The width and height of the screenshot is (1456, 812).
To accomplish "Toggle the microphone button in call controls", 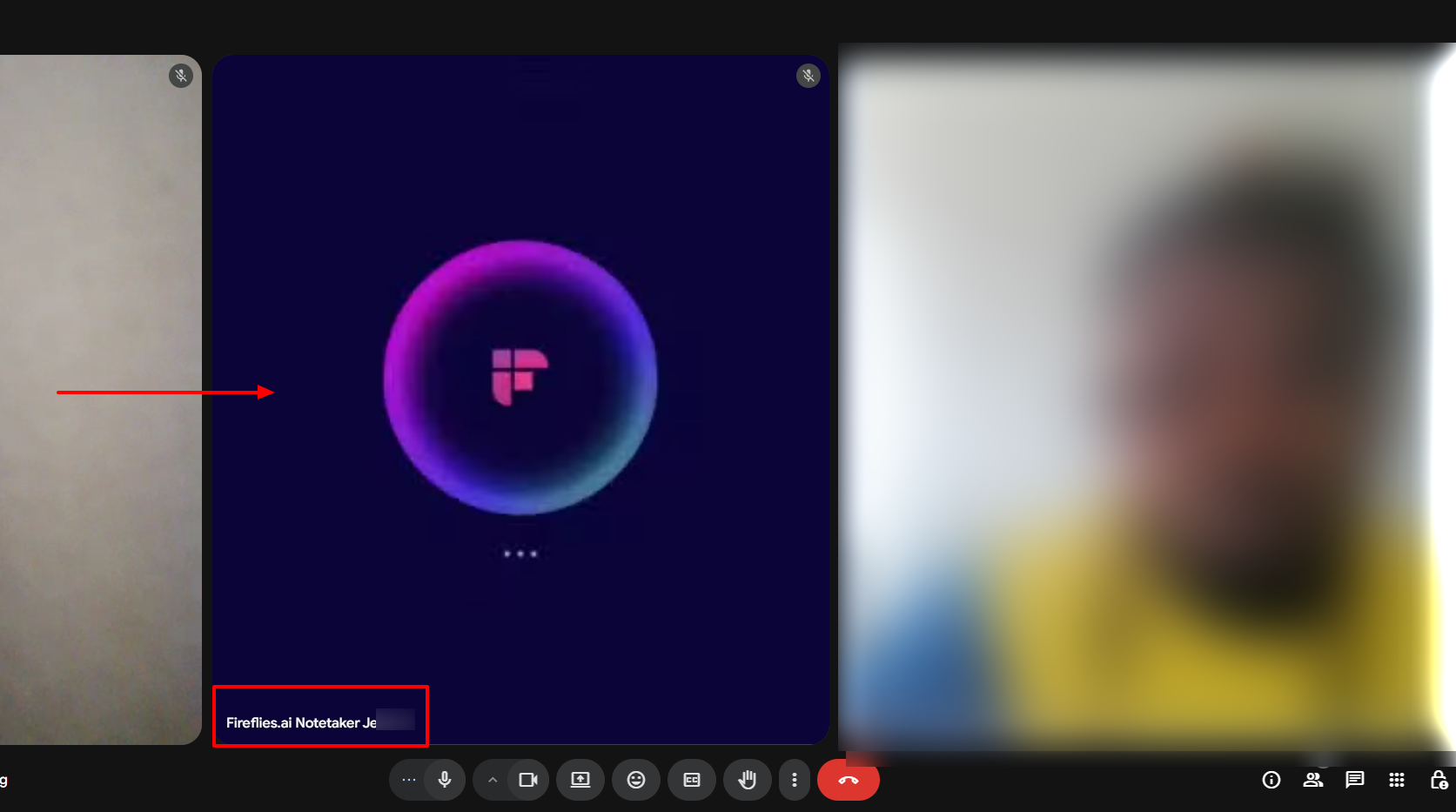I will click(x=445, y=780).
